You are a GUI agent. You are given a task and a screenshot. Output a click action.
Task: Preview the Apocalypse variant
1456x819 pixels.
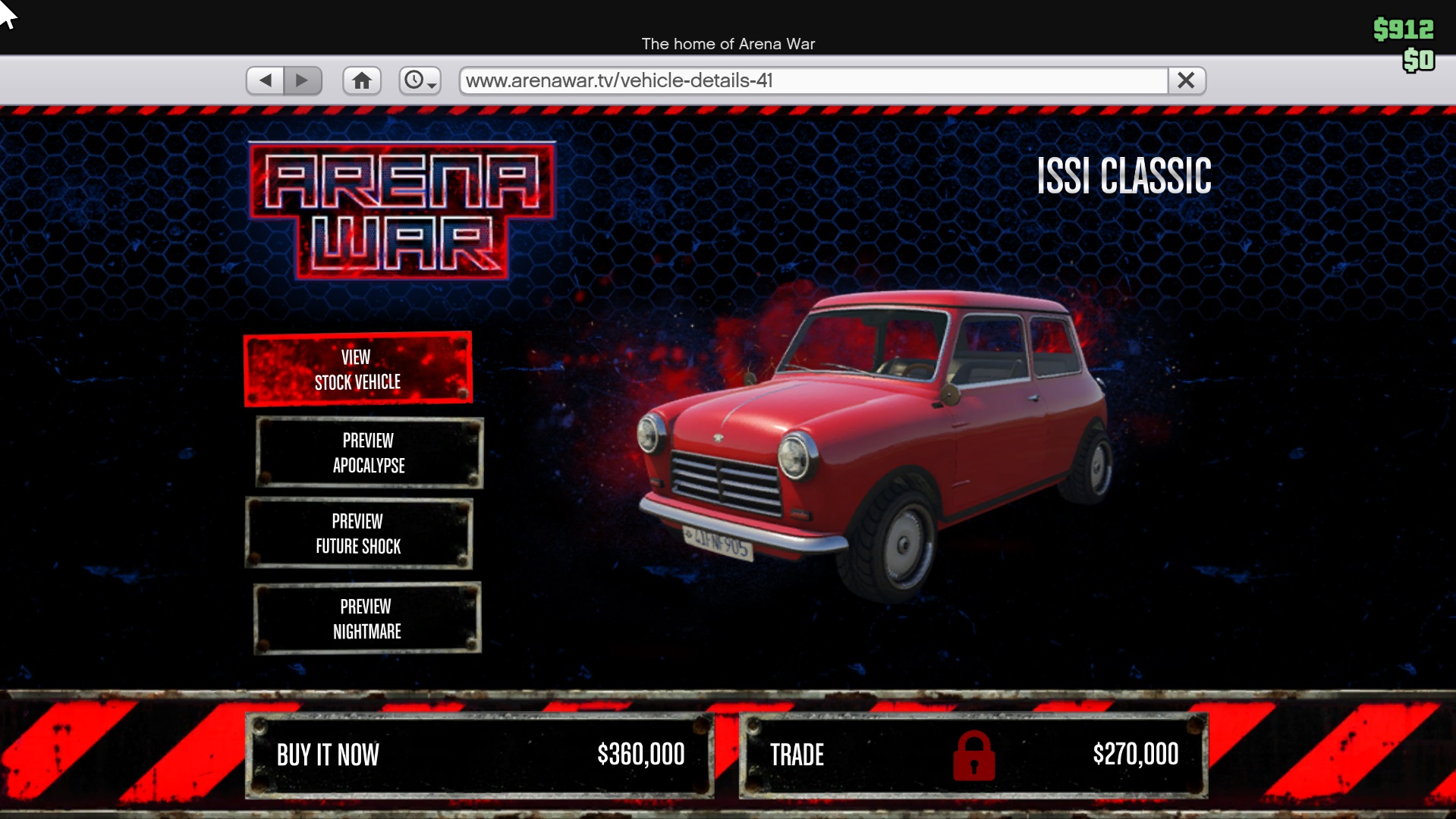coord(369,453)
